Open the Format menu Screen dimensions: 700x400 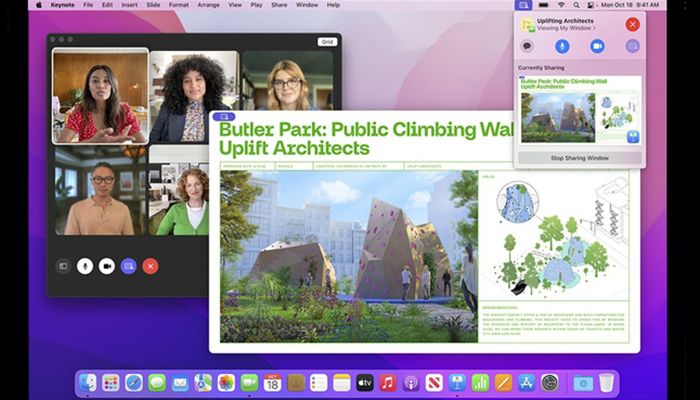click(179, 5)
